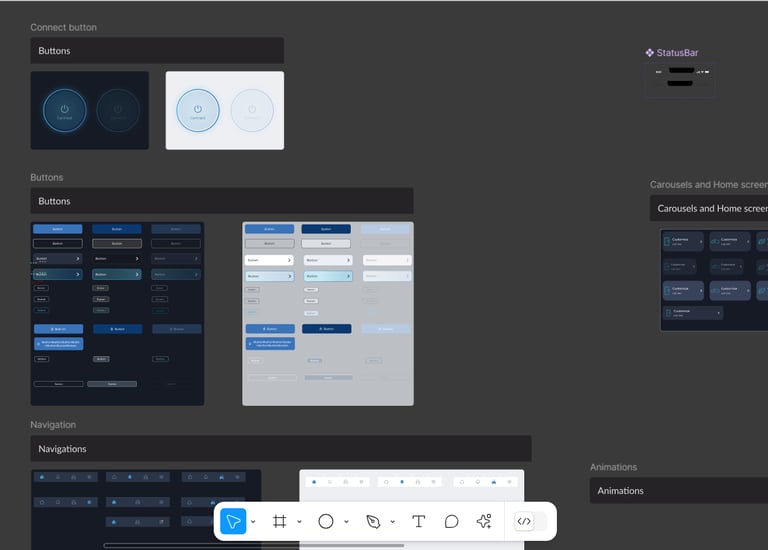The width and height of the screenshot is (768, 550).
Task: Select the Buttons title bar under Connect button
Action: (157, 50)
